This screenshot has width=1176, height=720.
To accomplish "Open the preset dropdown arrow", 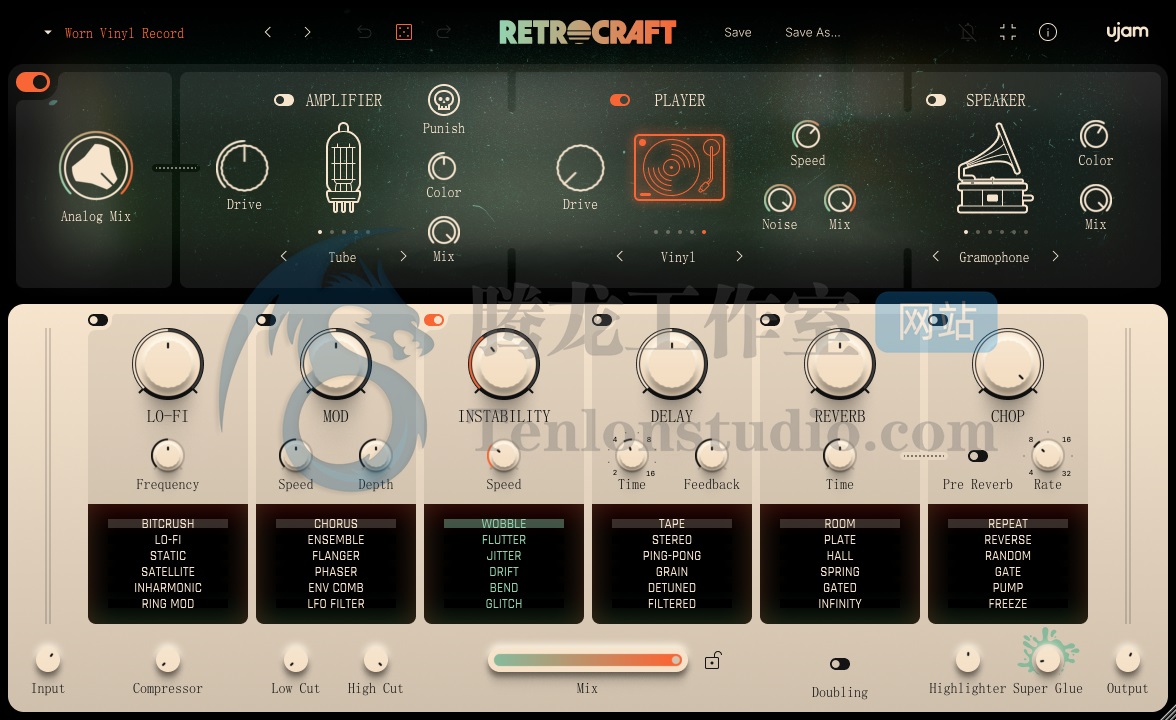I will click(x=48, y=32).
